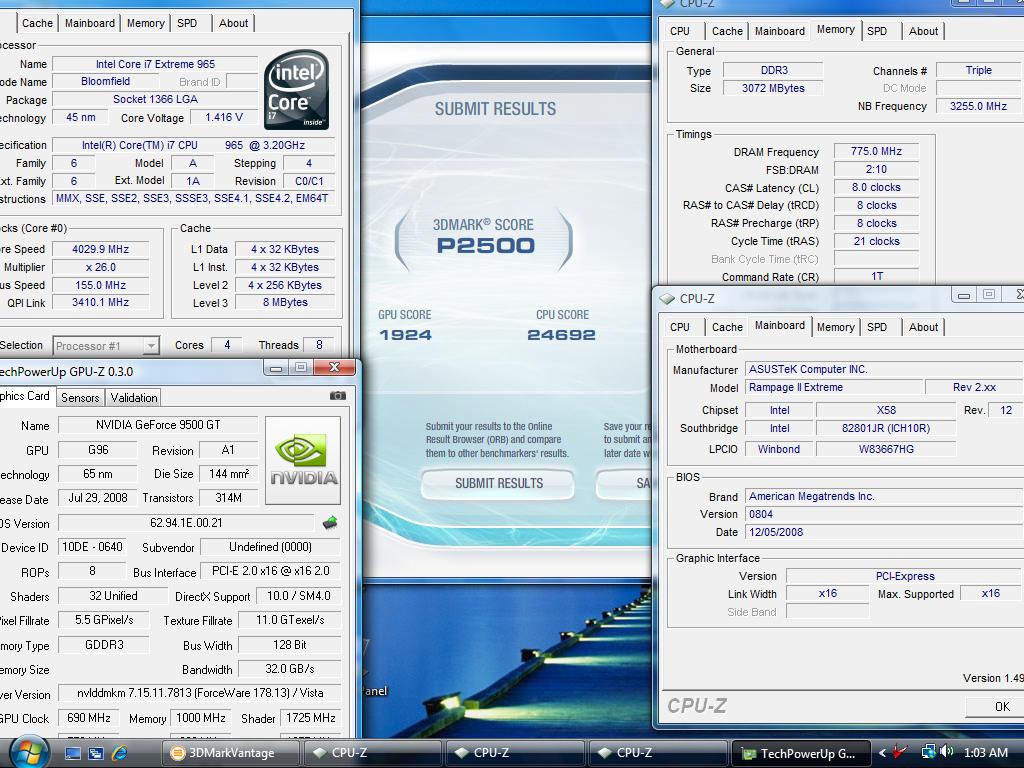Click motherboard model Rampage II Extreme
1024x768 pixels.
[835, 387]
